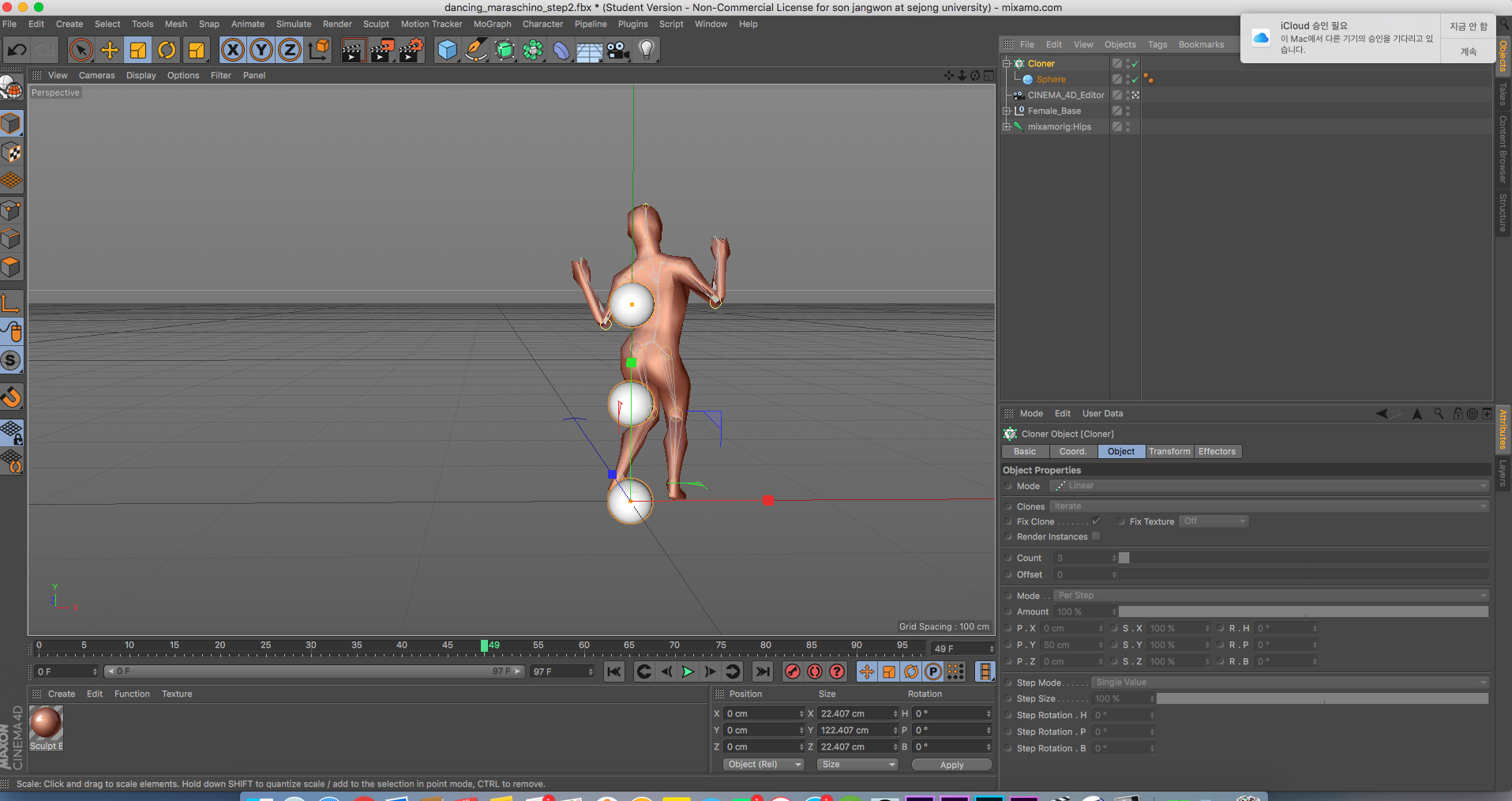This screenshot has height=801, width=1512.
Task: Click the orange filmstrip timeline icon
Action: [x=985, y=671]
